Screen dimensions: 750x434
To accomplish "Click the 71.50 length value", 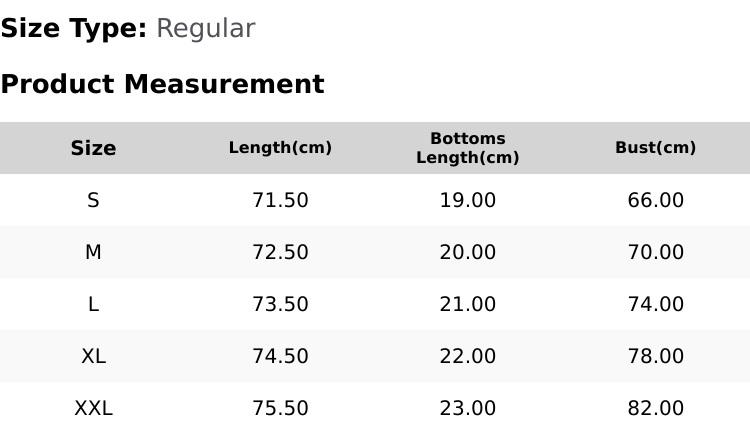I will tap(280, 200).
